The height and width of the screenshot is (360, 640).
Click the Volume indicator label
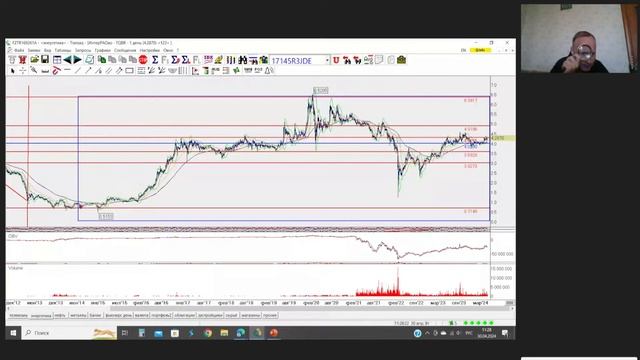16,268
